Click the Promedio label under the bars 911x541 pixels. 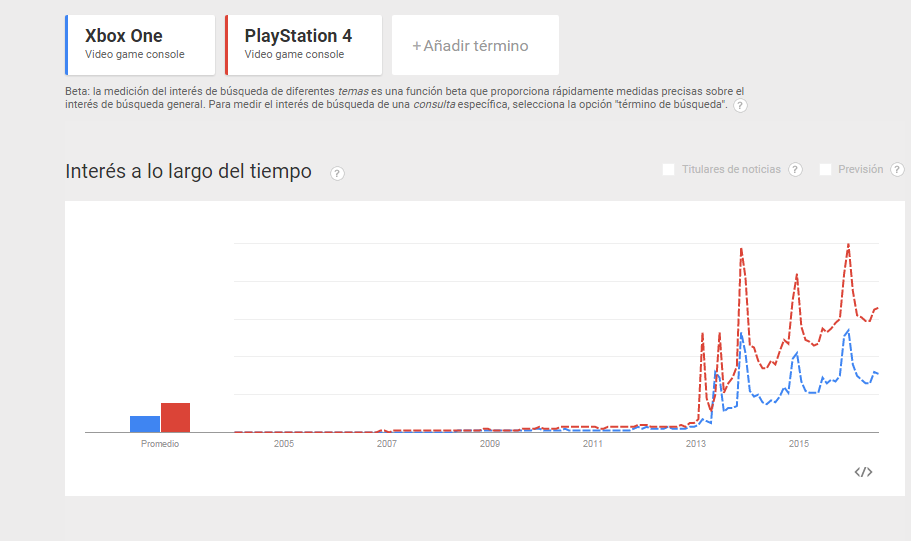coord(160,443)
